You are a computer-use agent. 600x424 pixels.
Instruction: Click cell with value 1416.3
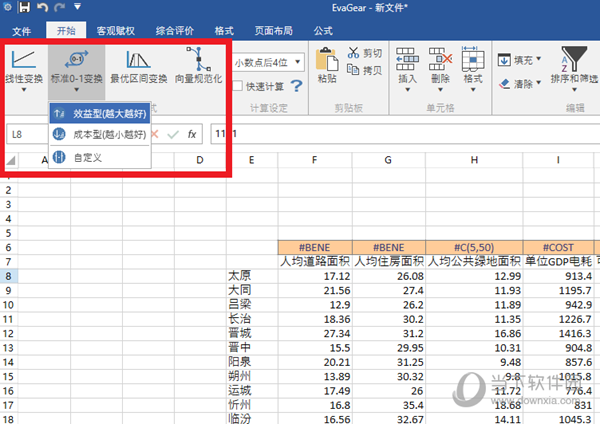click(558, 333)
